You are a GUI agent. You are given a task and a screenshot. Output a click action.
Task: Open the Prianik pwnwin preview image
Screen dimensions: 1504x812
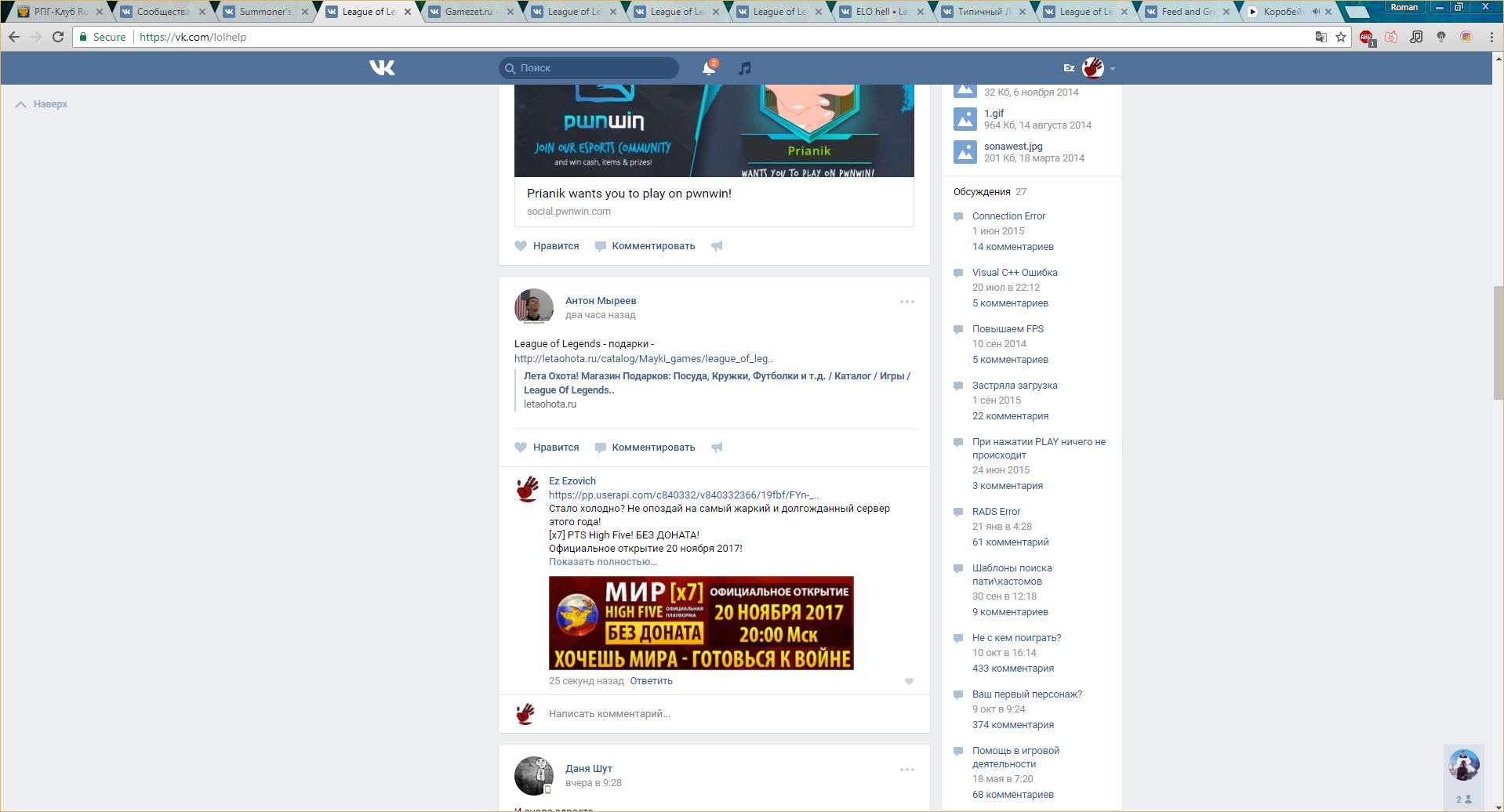[714, 131]
